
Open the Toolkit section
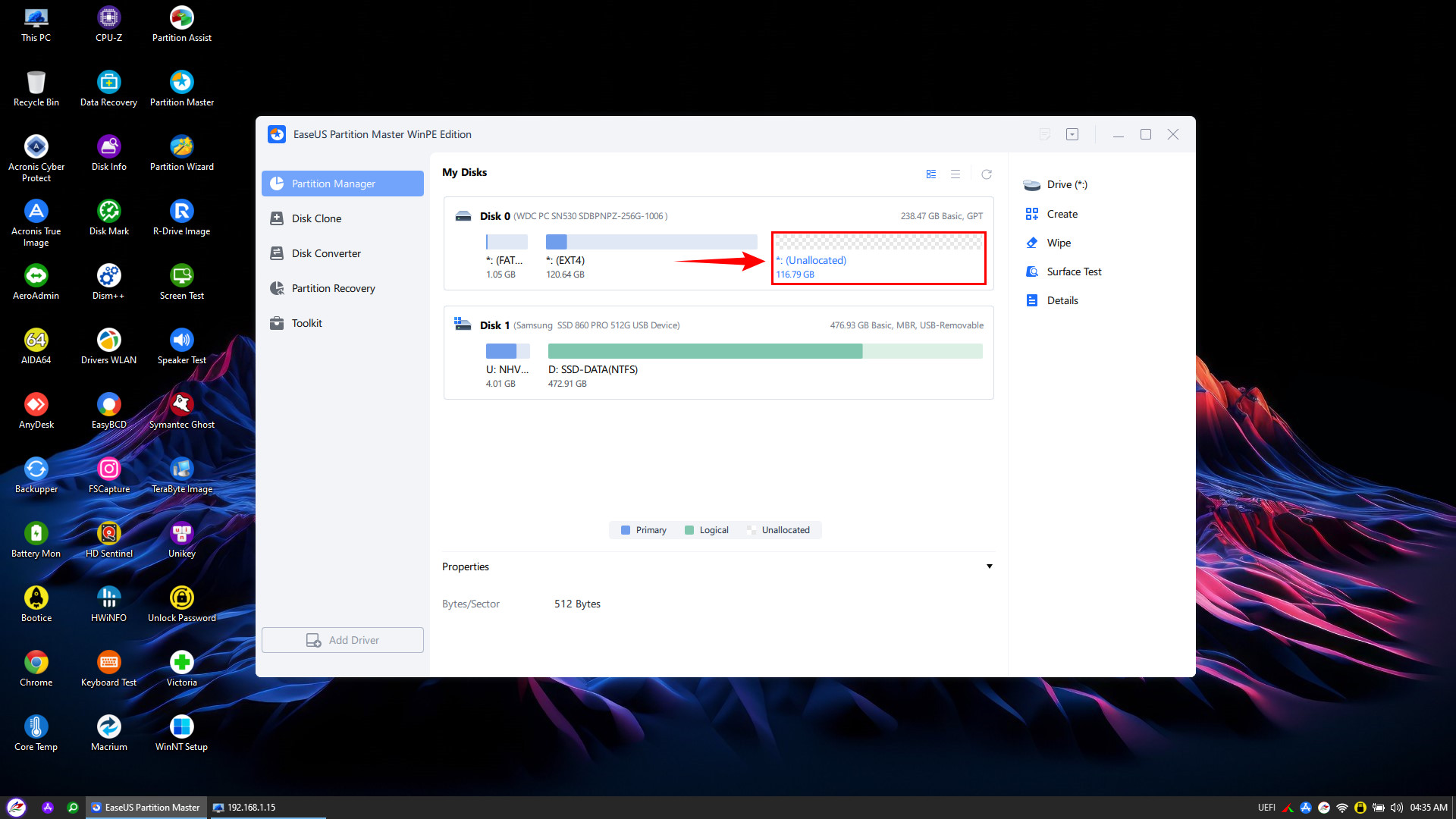[306, 323]
